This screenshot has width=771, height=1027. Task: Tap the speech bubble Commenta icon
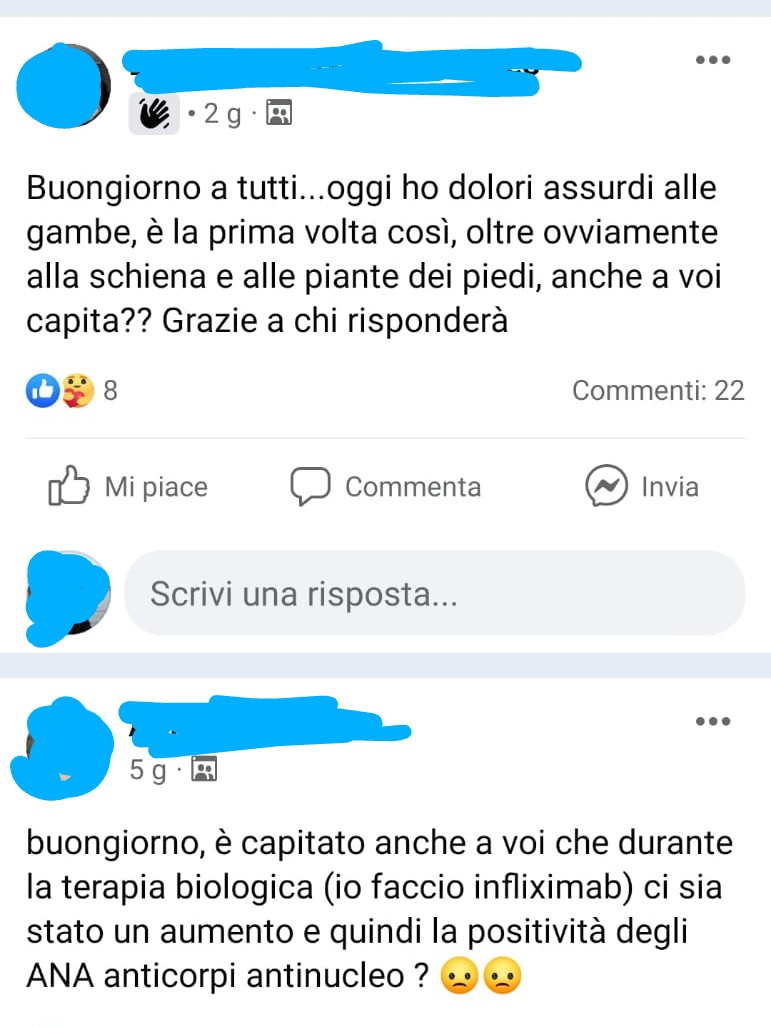[x=310, y=486]
